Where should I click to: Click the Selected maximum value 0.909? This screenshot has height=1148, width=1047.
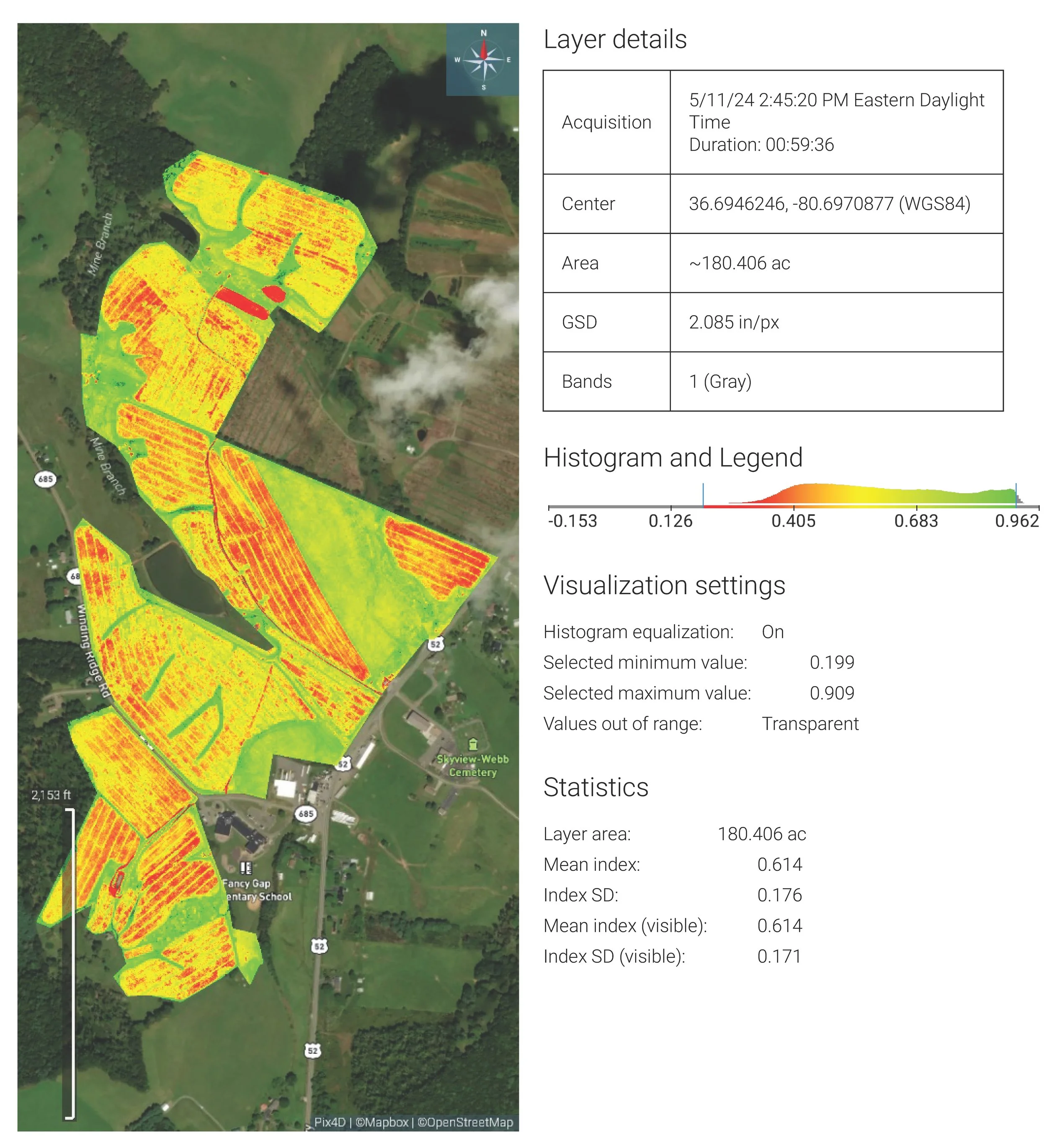tap(832, 693)
